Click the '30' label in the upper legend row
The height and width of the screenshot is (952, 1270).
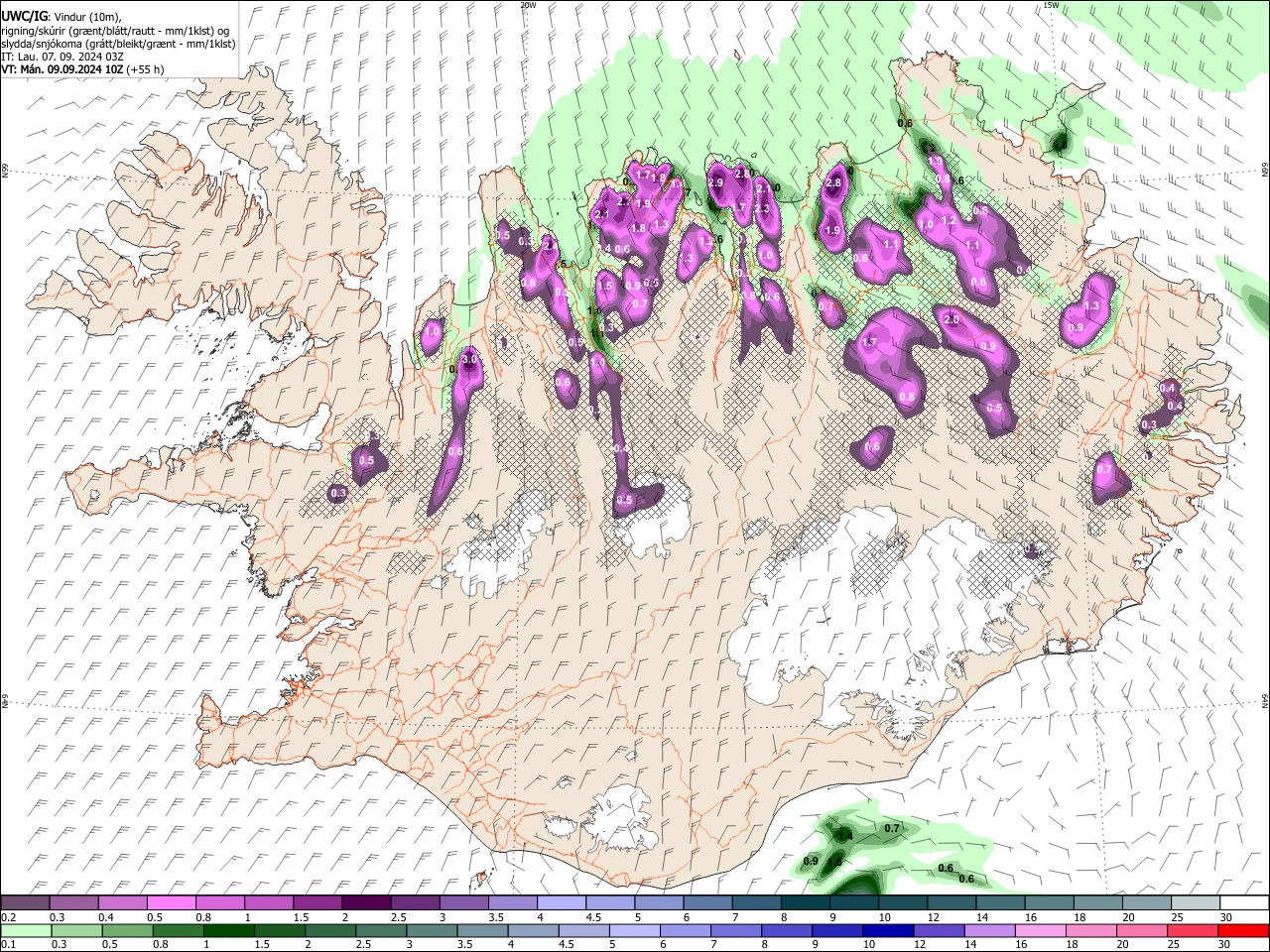(x=1225, y=917)
